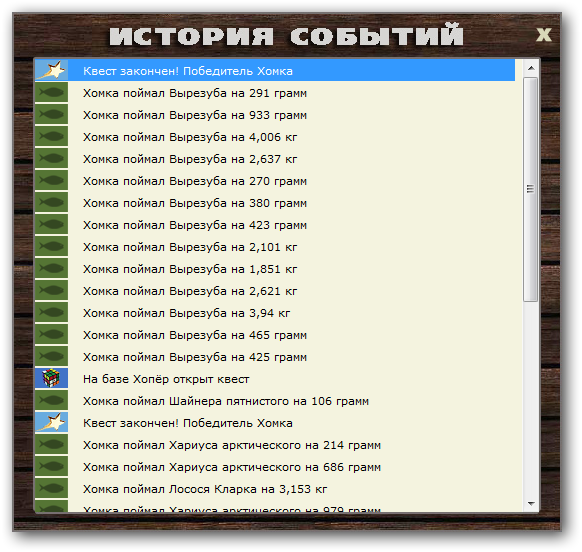Click the star icon of the highlighted quest-finished row
The height and width of the screenshot is (552, 582).
[52, 70]
